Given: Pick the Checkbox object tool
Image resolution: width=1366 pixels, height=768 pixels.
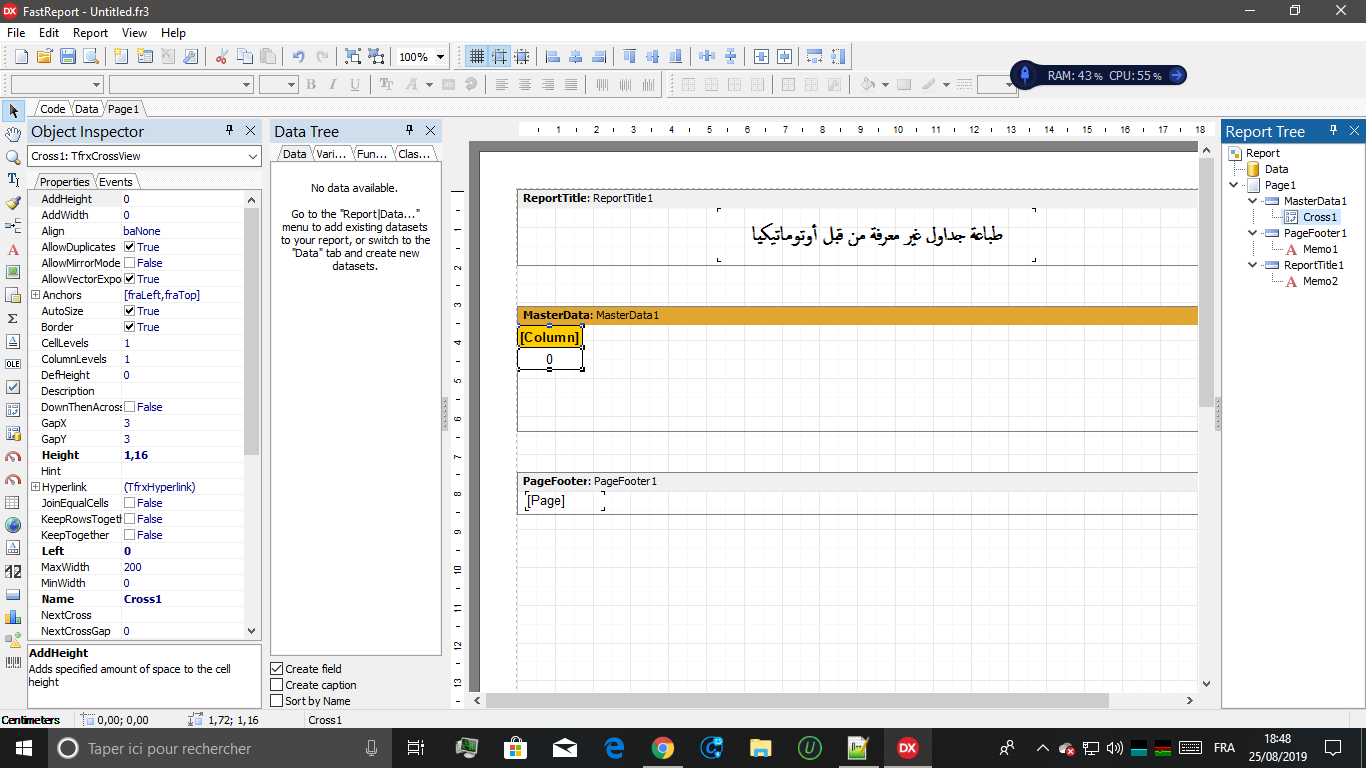Looking at the screenshot, I should [x=13, y=387].
